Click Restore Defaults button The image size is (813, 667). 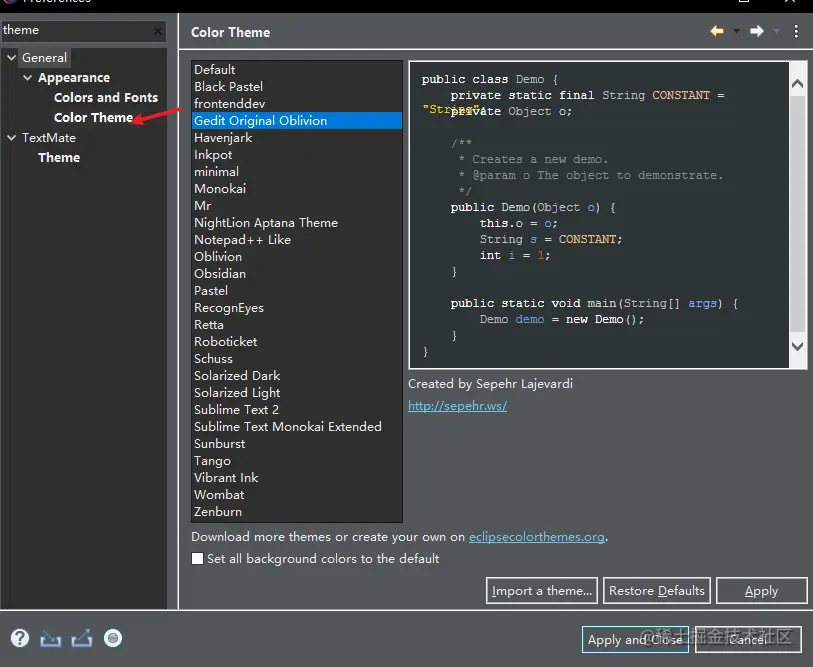656,591
